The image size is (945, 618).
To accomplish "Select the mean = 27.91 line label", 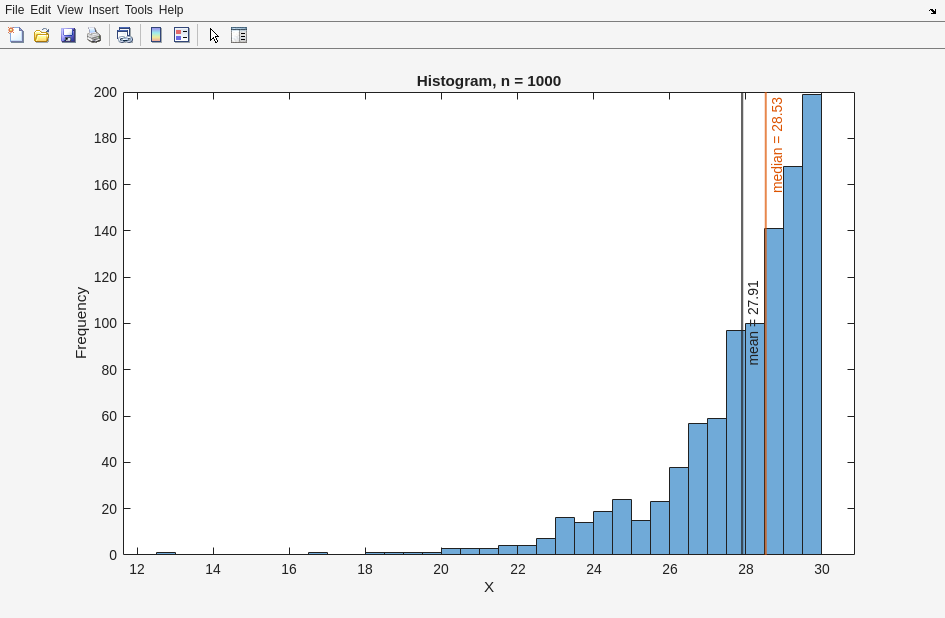I will click(x=753, y=322).
